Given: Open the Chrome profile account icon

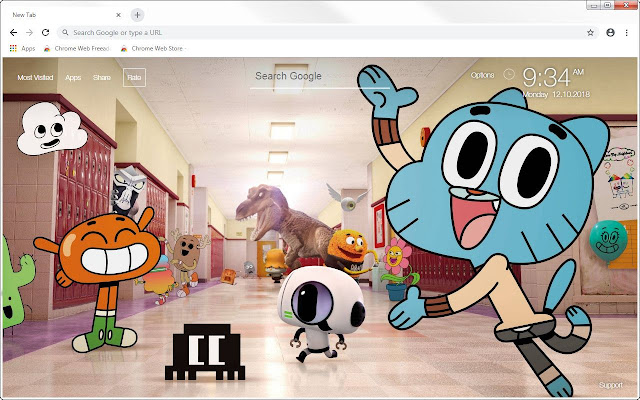Looking at the screenshot, I should [x=610, y=33].
